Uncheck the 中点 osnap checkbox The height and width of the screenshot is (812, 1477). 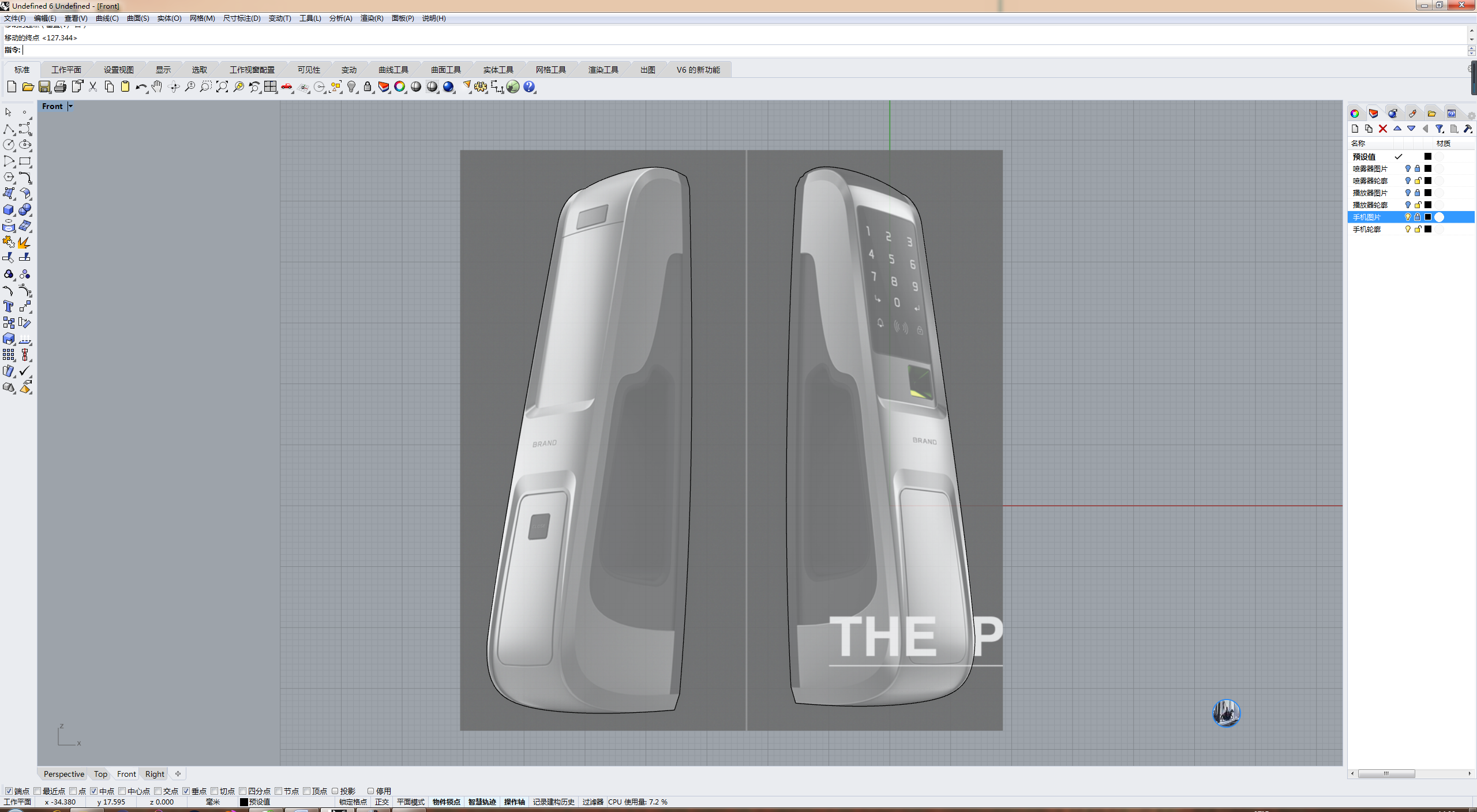(94, 791)
